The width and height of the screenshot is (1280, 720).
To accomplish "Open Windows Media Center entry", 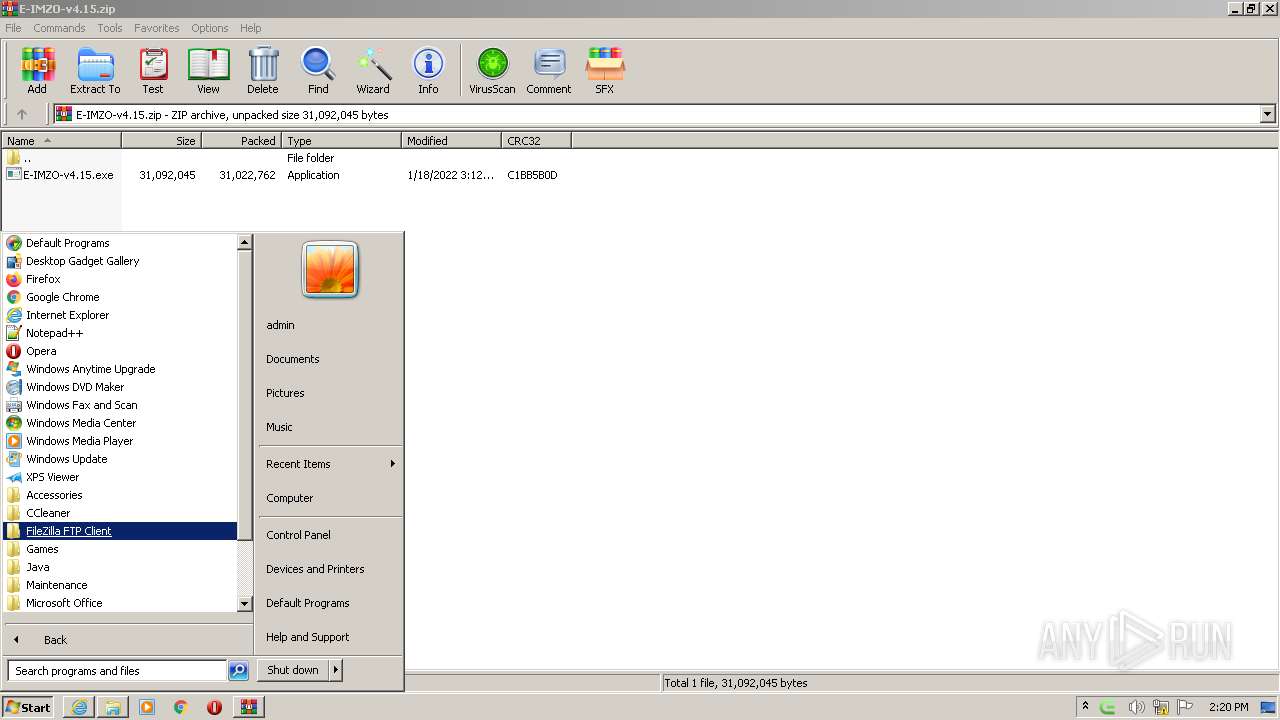I will point(120,423).
